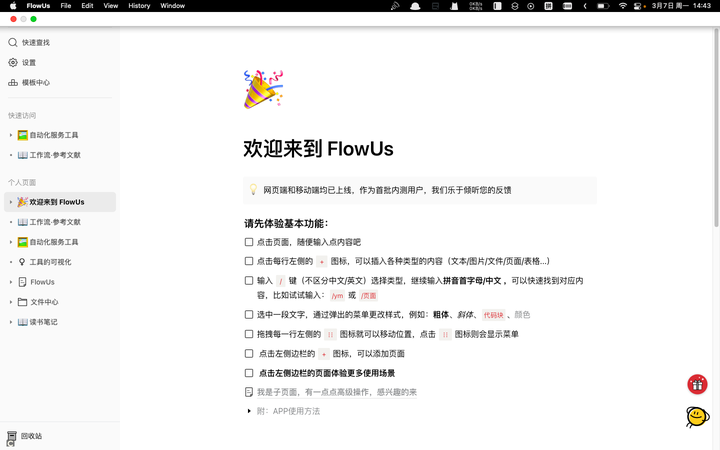Click folder icon of 文件中心 page
This screenshot has height=450, width=720.
(22, 302)
